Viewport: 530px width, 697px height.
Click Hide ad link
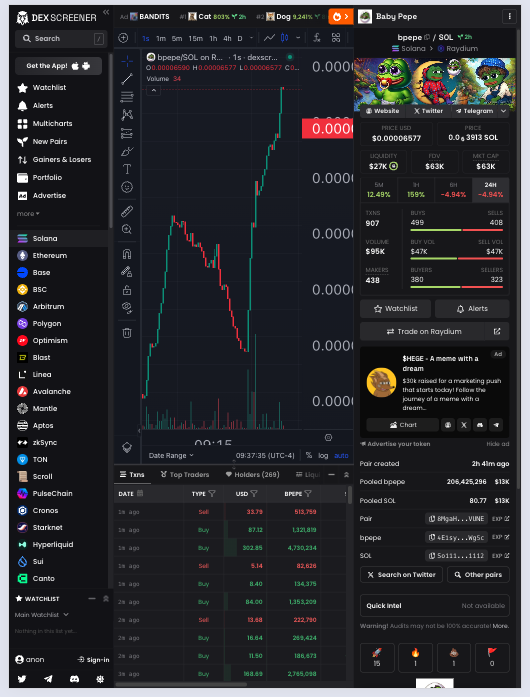point(498,444)
